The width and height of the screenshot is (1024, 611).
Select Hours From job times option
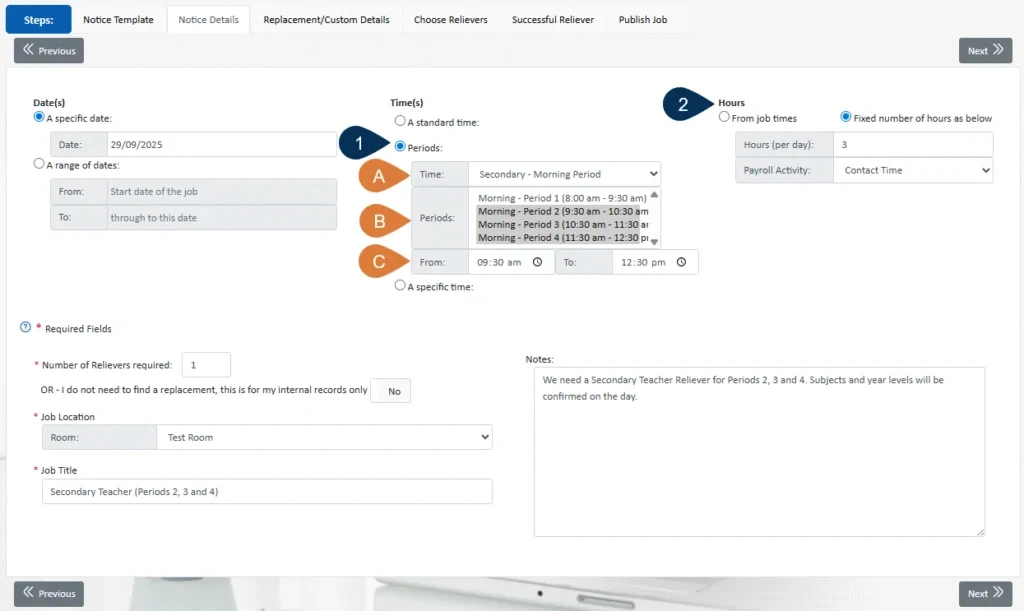tap(724, 117)
